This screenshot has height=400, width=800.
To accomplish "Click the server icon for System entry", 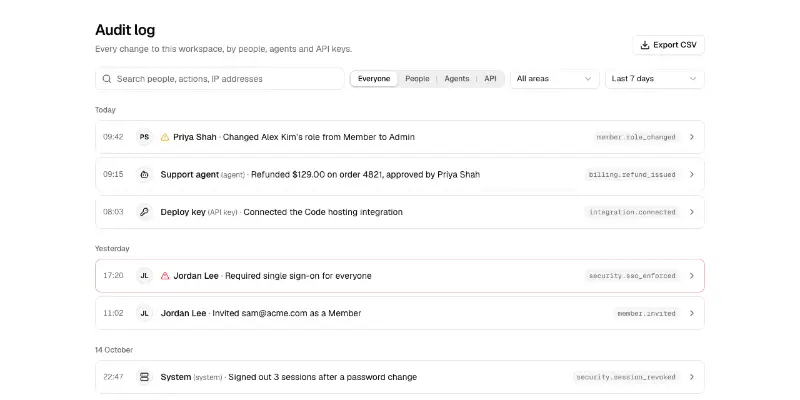I will 144,377.
